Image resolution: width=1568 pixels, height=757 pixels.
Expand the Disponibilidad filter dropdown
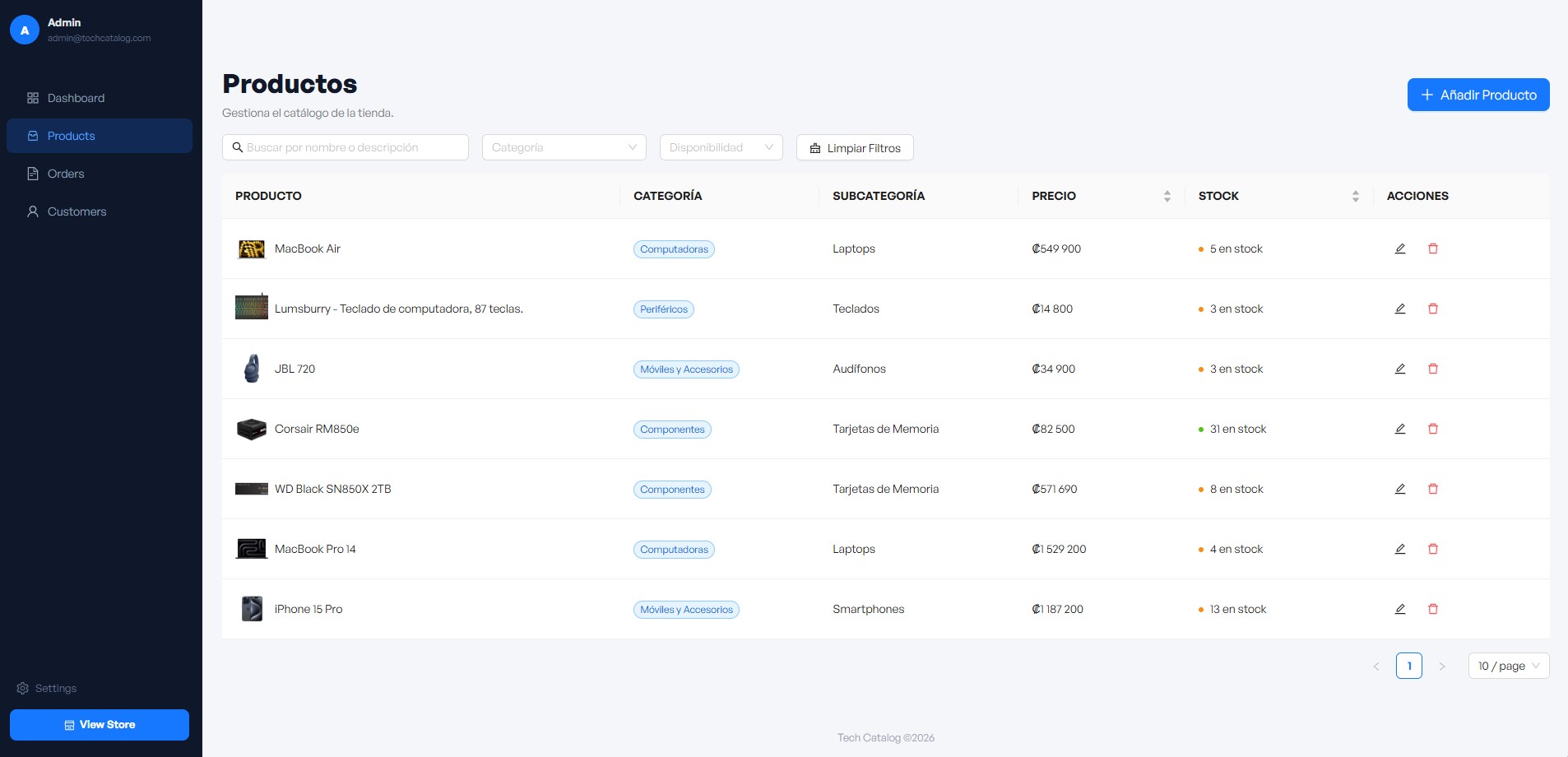pos(721,147)
